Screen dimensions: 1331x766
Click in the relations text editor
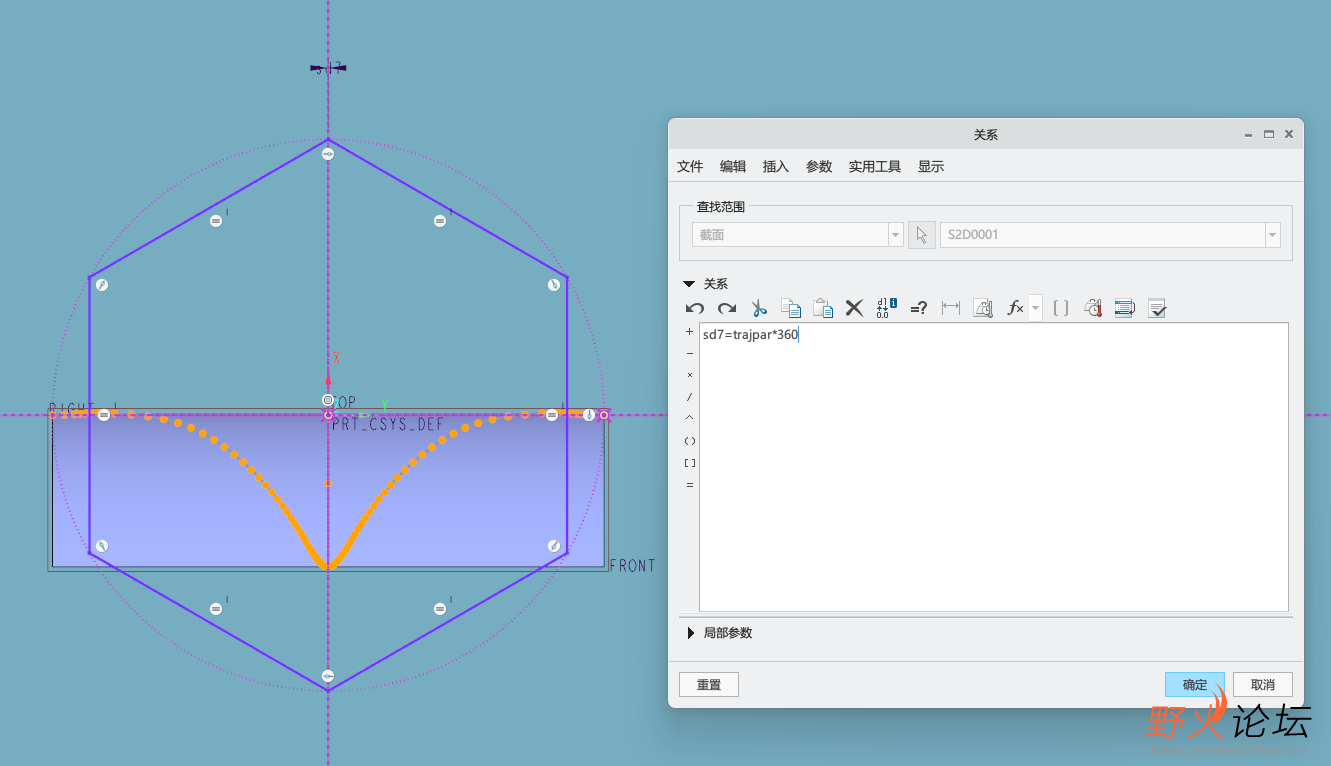[993, 467]
